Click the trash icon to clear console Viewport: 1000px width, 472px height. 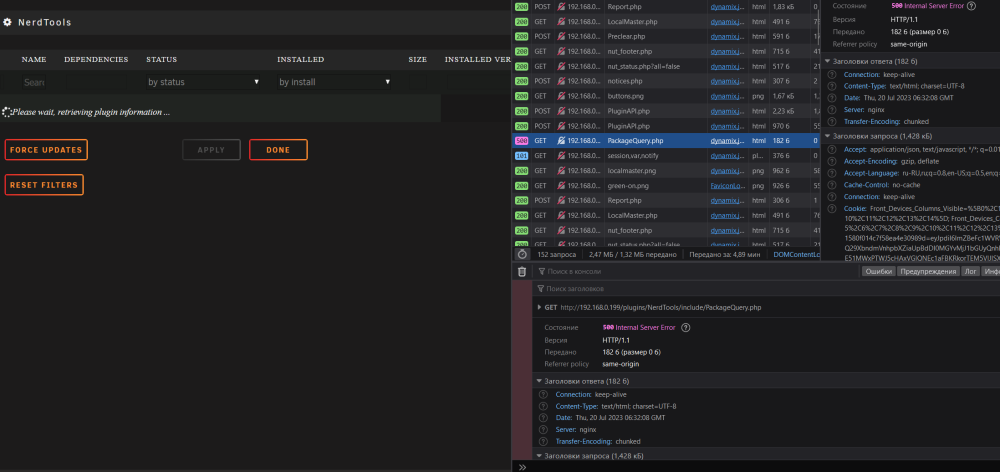click(522, 271)
